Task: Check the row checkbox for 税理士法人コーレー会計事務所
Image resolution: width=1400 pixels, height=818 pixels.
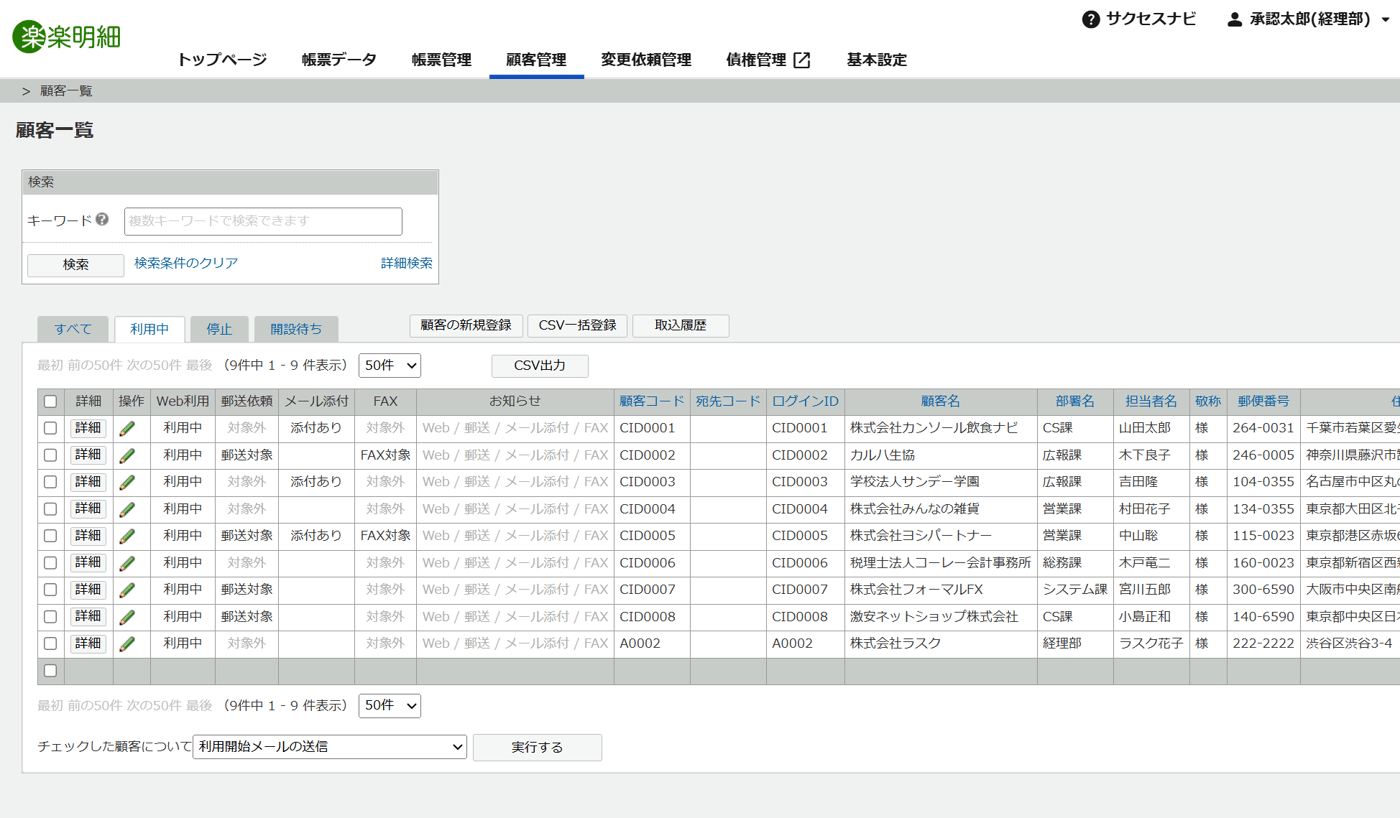Action: (50, 563)
